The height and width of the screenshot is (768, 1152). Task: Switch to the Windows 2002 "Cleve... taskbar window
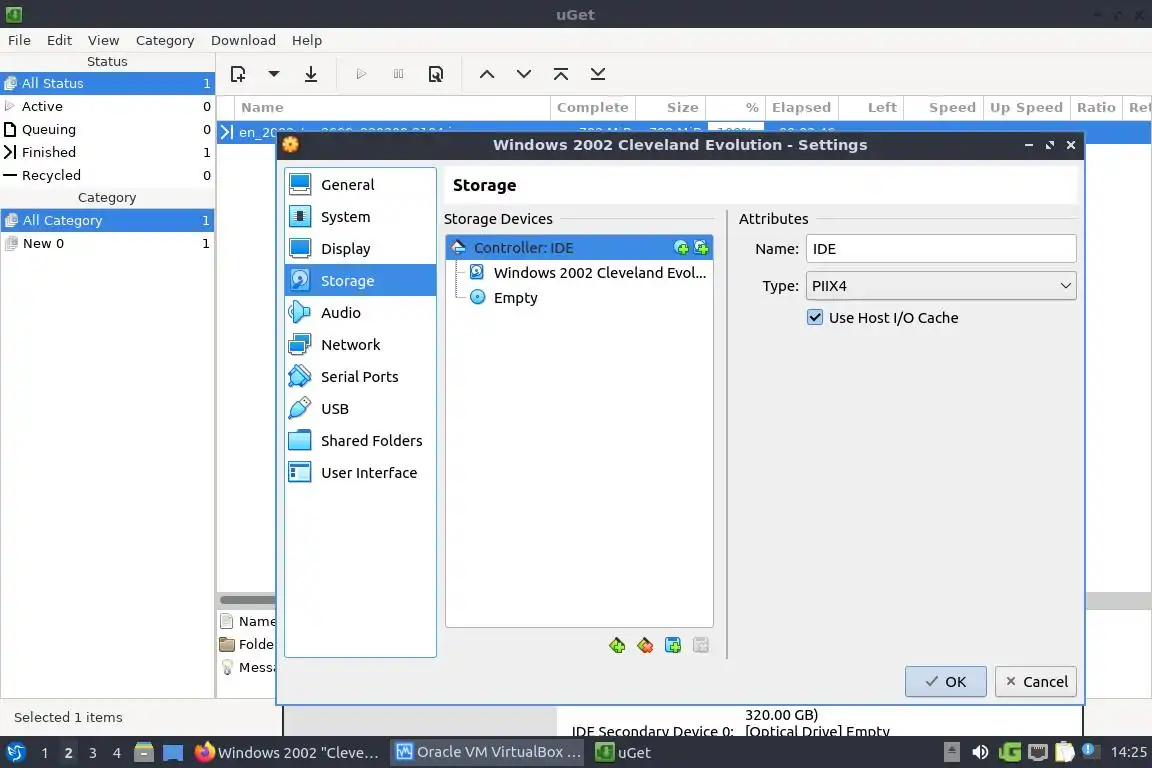tap(287, 753)
